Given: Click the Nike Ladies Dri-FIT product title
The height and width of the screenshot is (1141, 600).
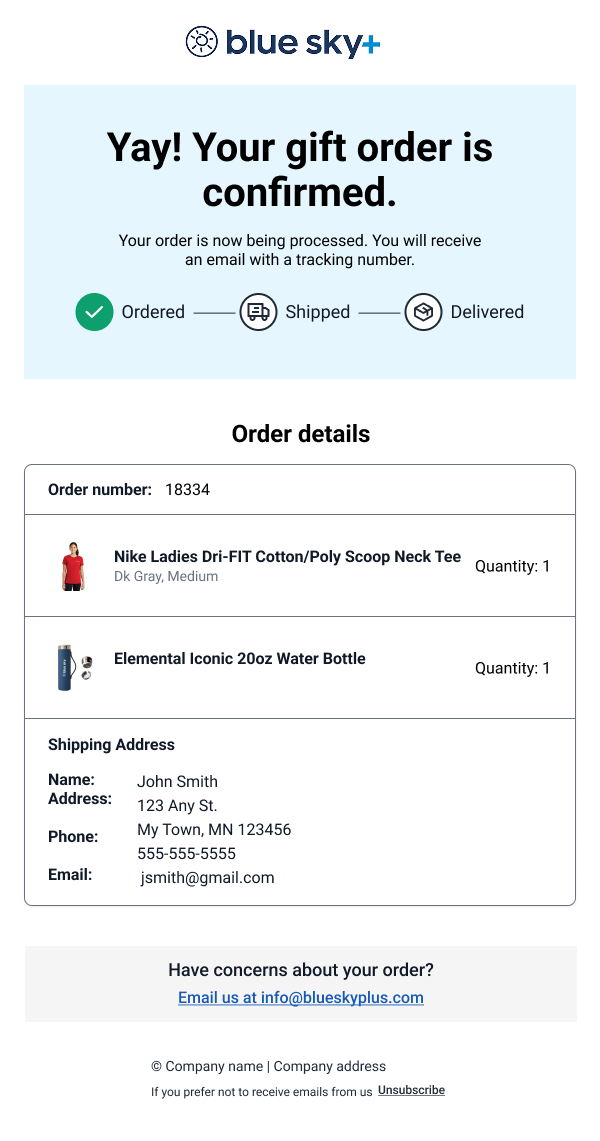Looking at the screenshot, I should (x=287, y=557).
